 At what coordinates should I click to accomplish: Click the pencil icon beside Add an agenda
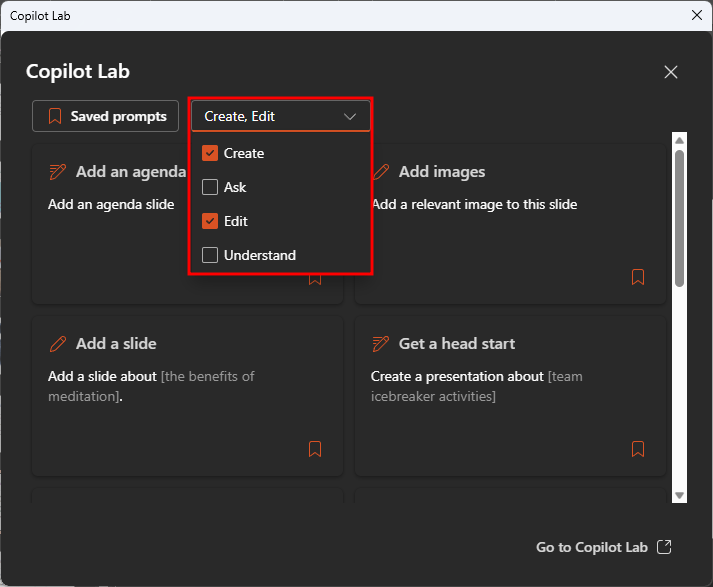(58, 172)
